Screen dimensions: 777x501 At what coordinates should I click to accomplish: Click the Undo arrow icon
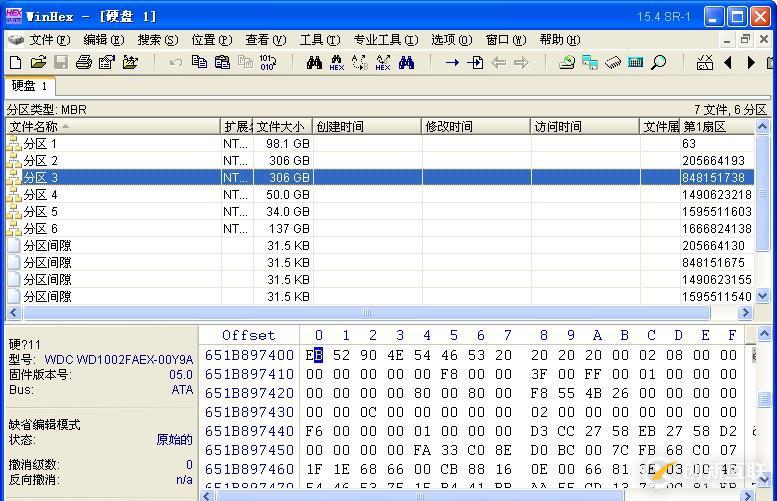click(175, 62)
